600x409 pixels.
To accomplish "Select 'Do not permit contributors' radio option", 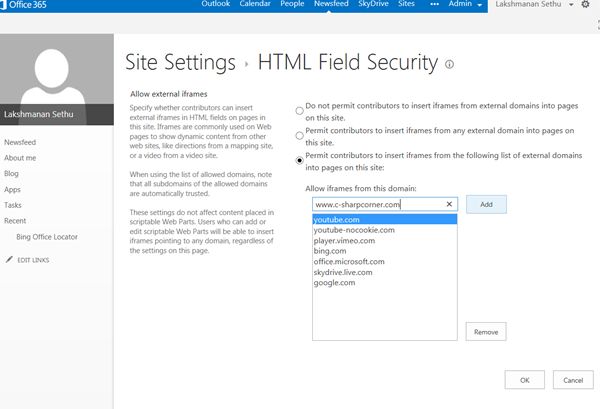I will 299,111.
